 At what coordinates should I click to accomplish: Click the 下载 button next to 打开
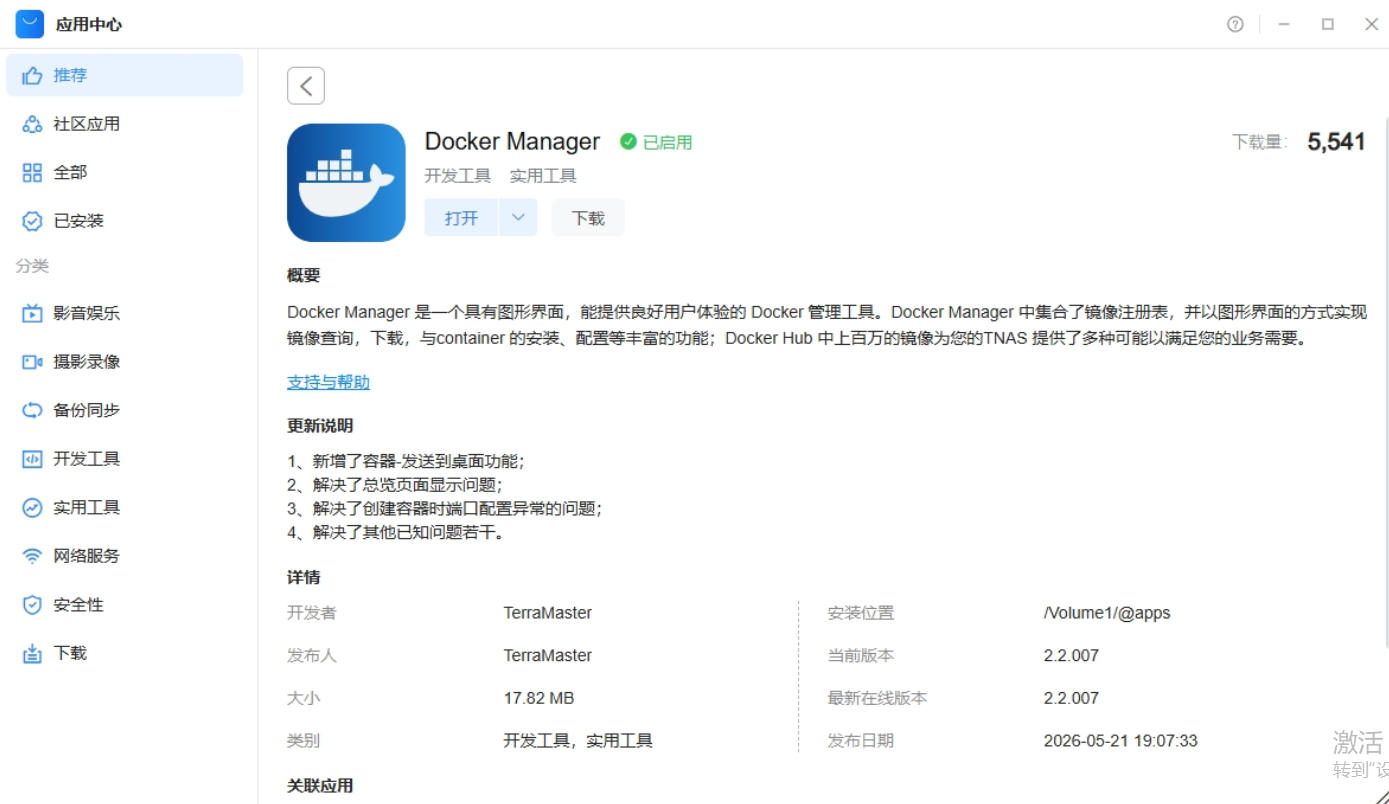pos(588,217)
